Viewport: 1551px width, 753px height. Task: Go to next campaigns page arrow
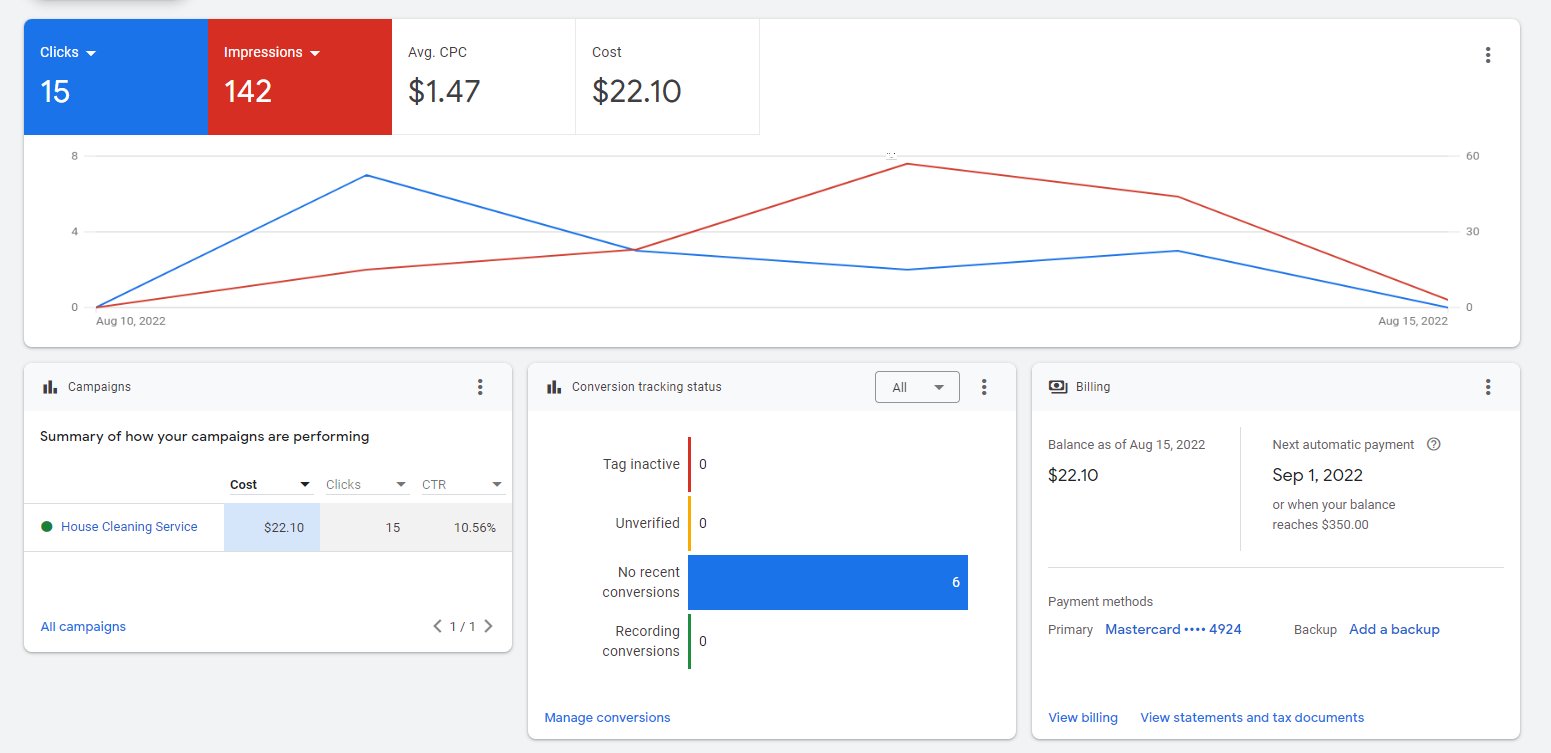click(488, 627)
